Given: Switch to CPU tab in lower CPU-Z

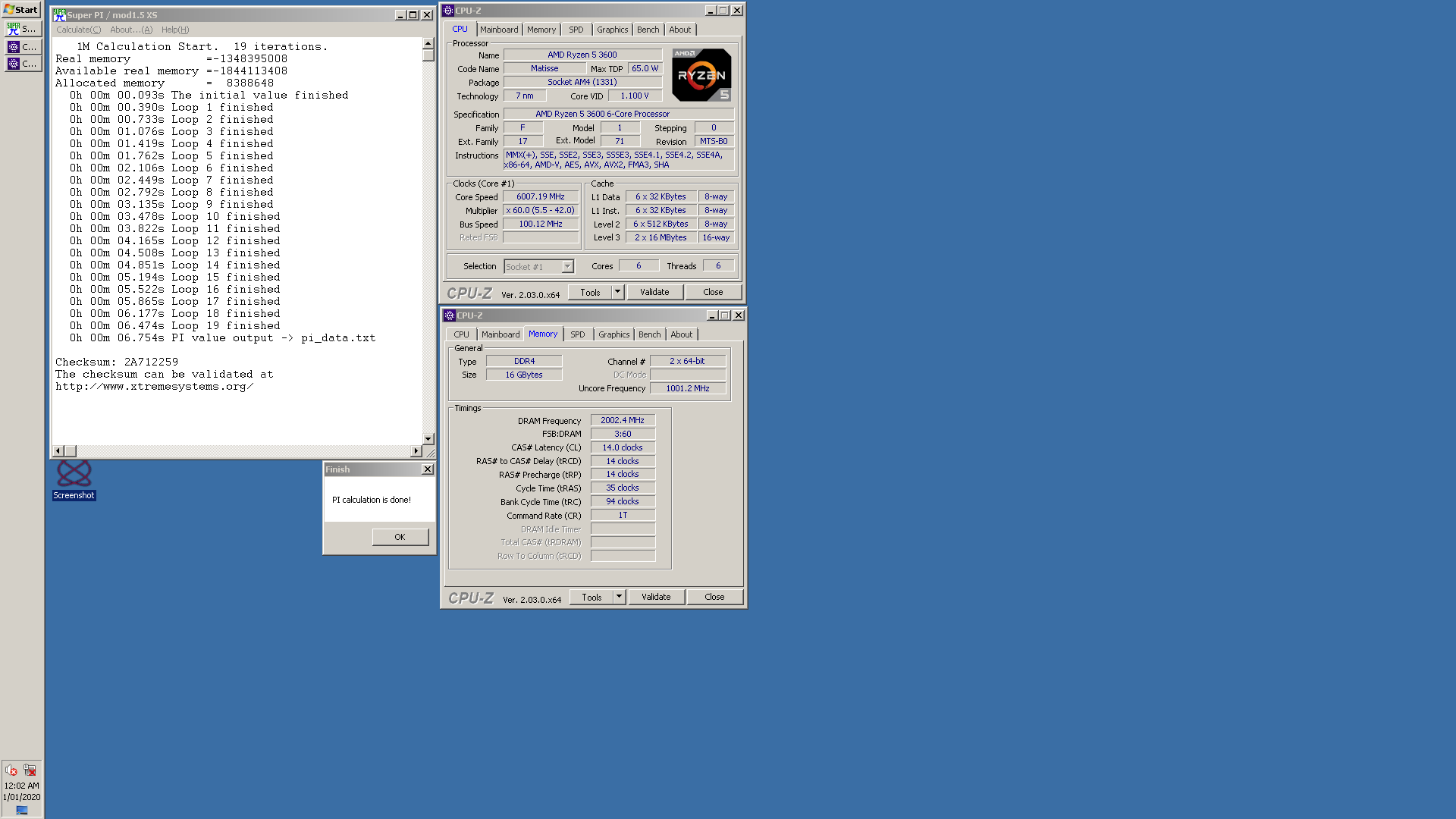Looking at the screenshot, I should [x=461, y=334].
